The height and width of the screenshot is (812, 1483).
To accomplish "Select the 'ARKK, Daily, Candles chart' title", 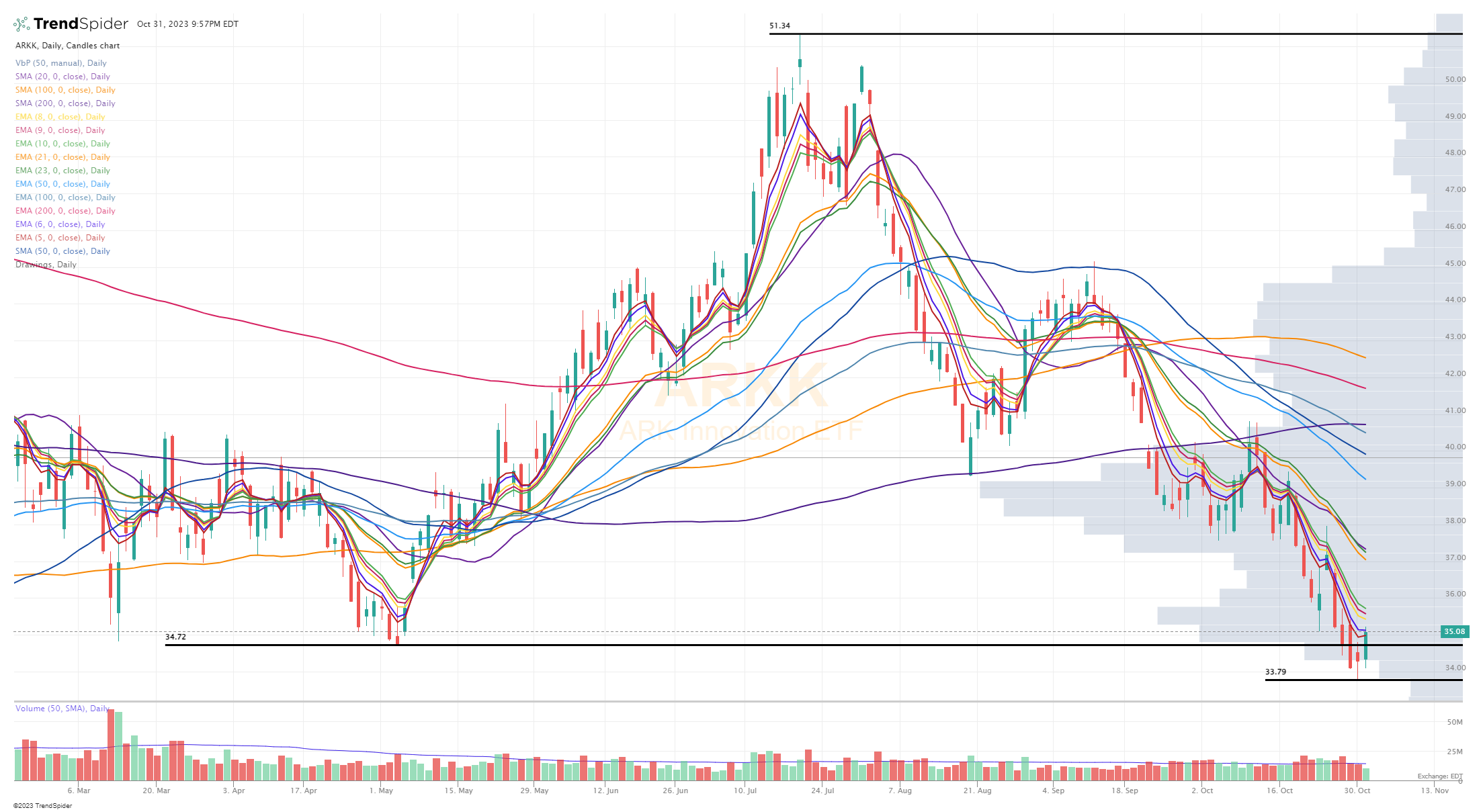I will (x=67, y=46).
